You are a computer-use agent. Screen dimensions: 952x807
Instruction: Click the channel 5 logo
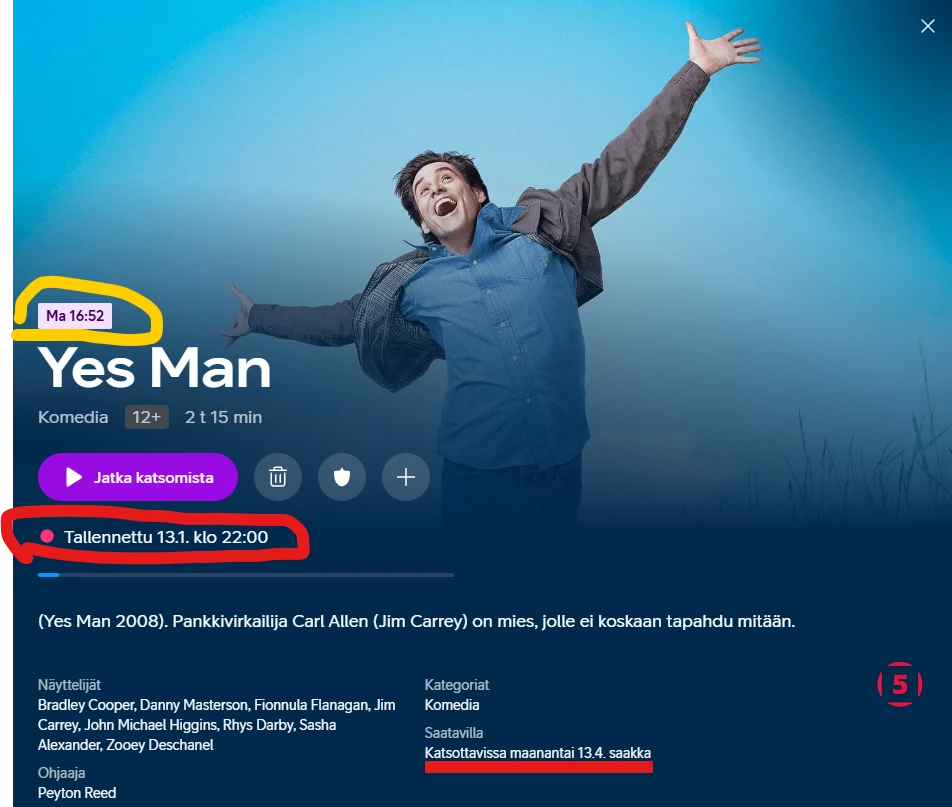point(900,684)
